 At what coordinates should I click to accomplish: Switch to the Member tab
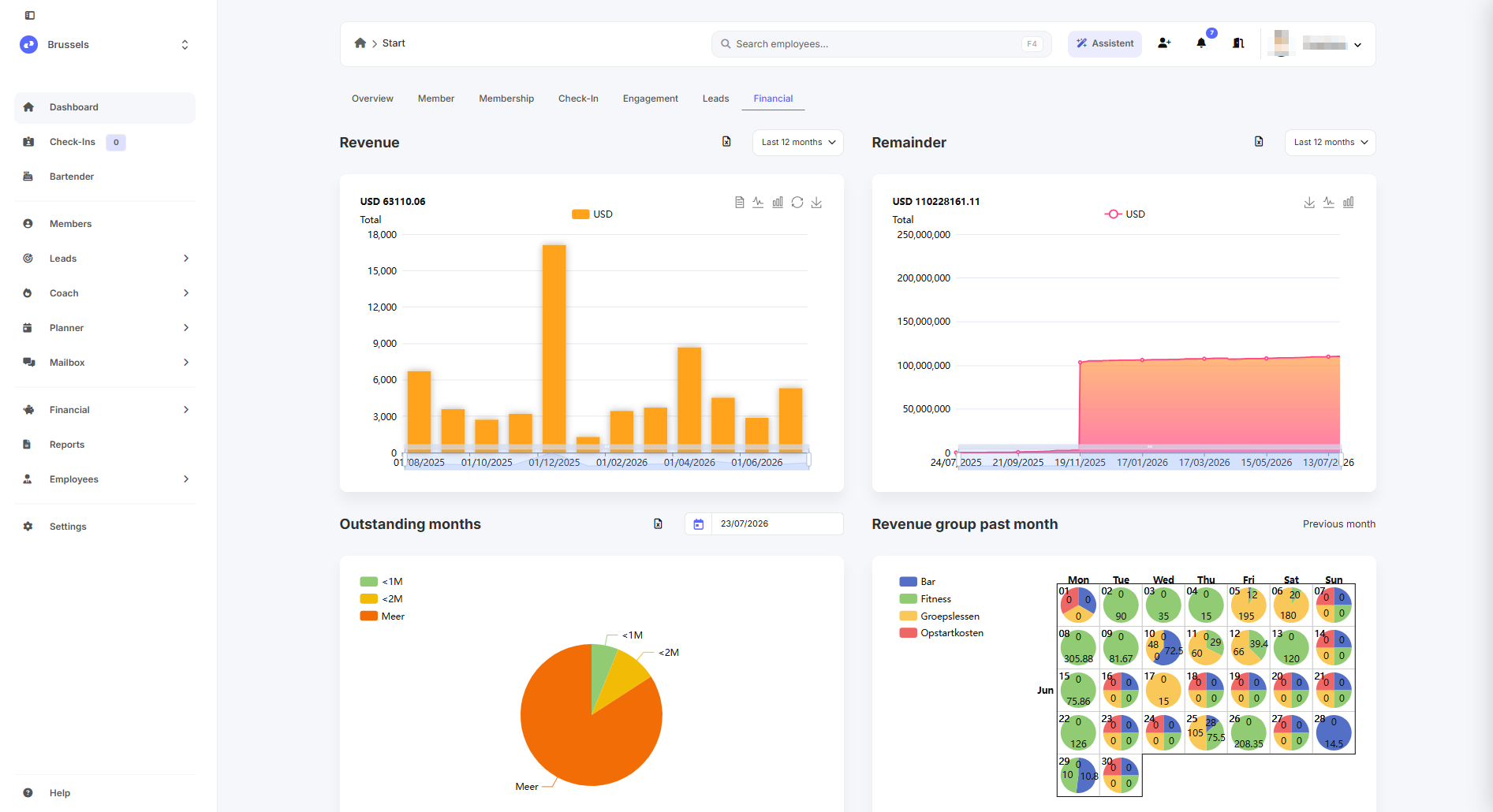click(436, 99)
